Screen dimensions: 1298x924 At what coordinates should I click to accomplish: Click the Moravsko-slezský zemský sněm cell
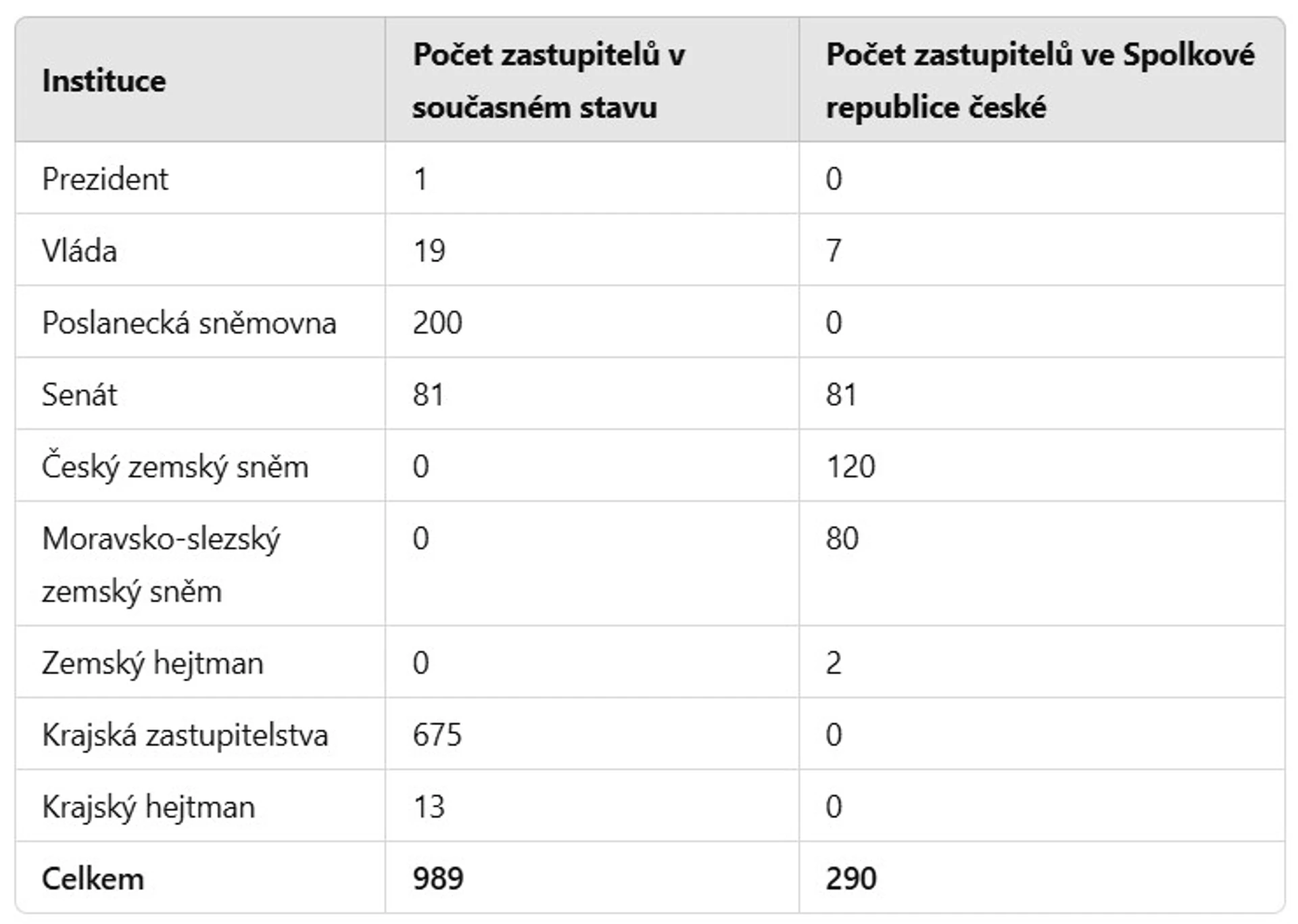pyautogui.click(x=161, y=564)
